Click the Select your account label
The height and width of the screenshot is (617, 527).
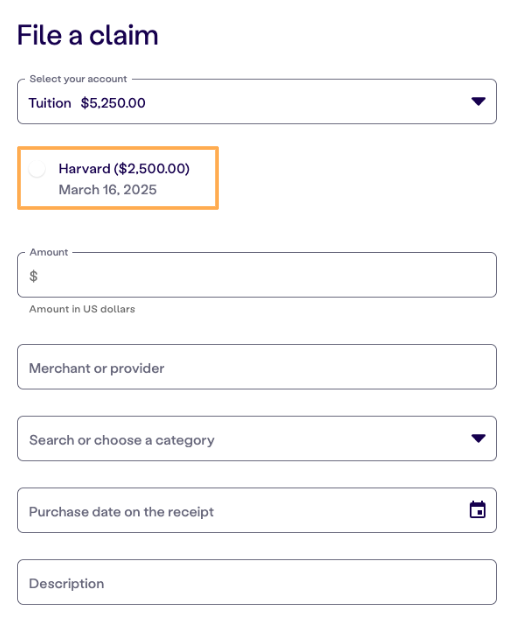(x=78, y=79)
